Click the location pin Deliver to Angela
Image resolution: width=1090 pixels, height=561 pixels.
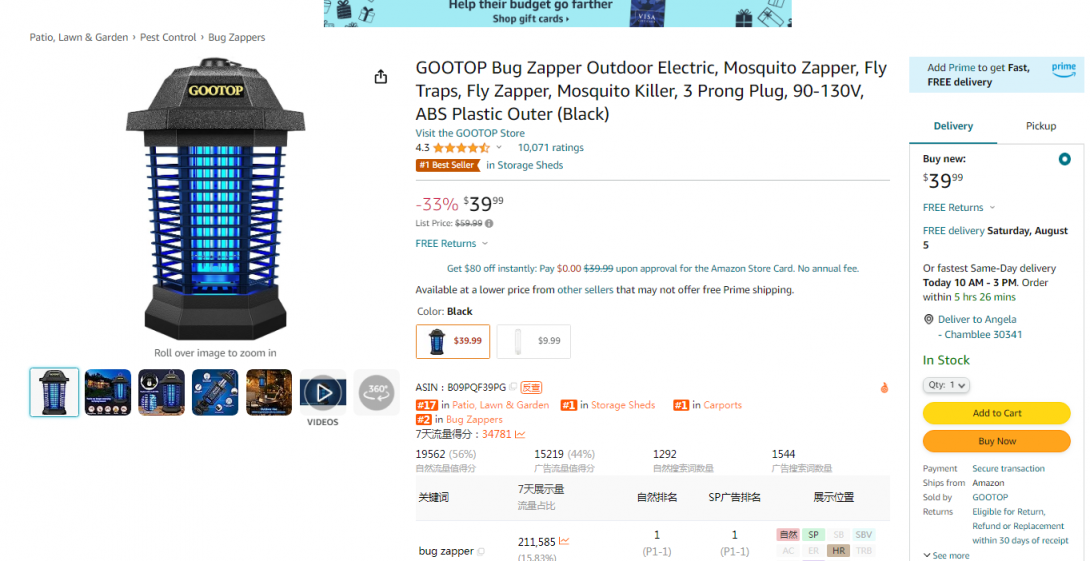coord(928,319)
